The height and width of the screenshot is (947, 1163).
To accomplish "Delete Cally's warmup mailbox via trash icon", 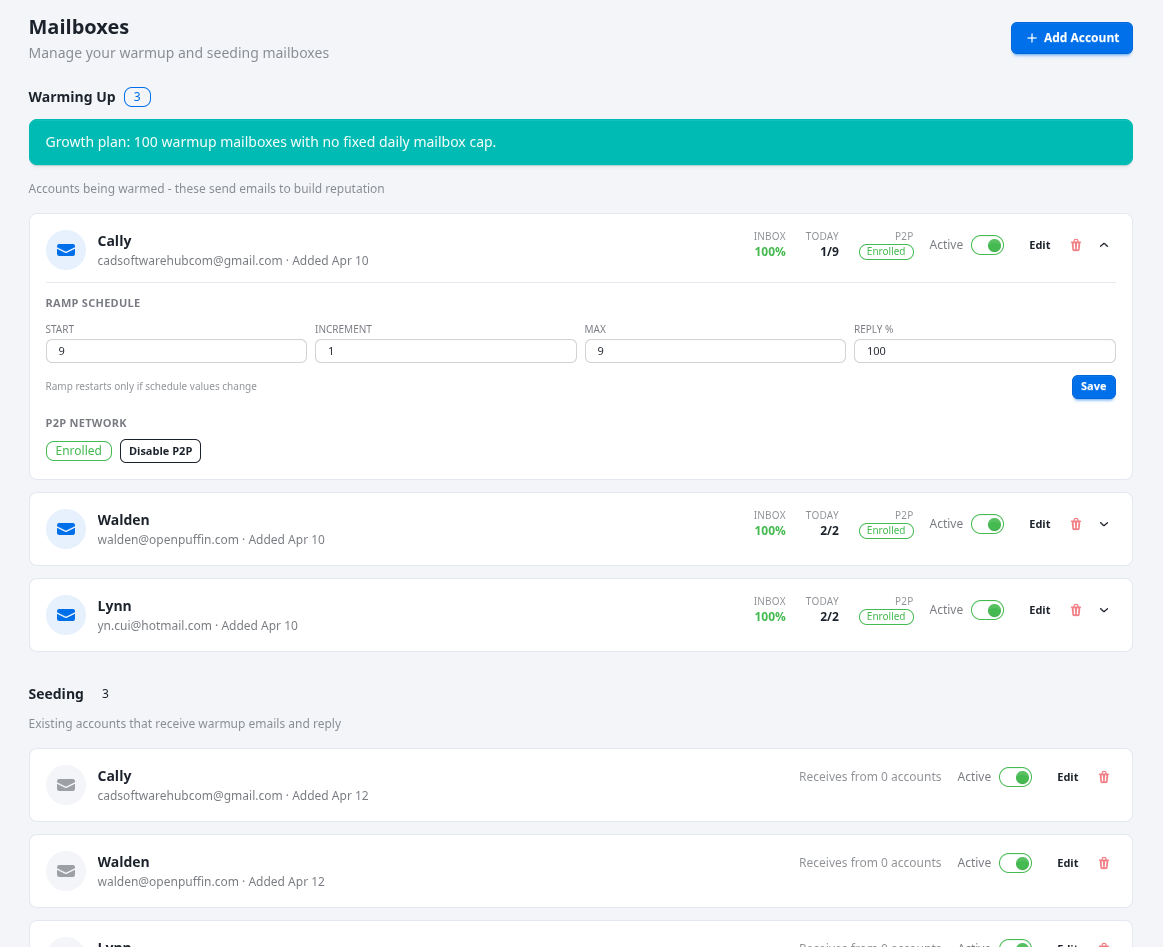I will (1075, 245).
